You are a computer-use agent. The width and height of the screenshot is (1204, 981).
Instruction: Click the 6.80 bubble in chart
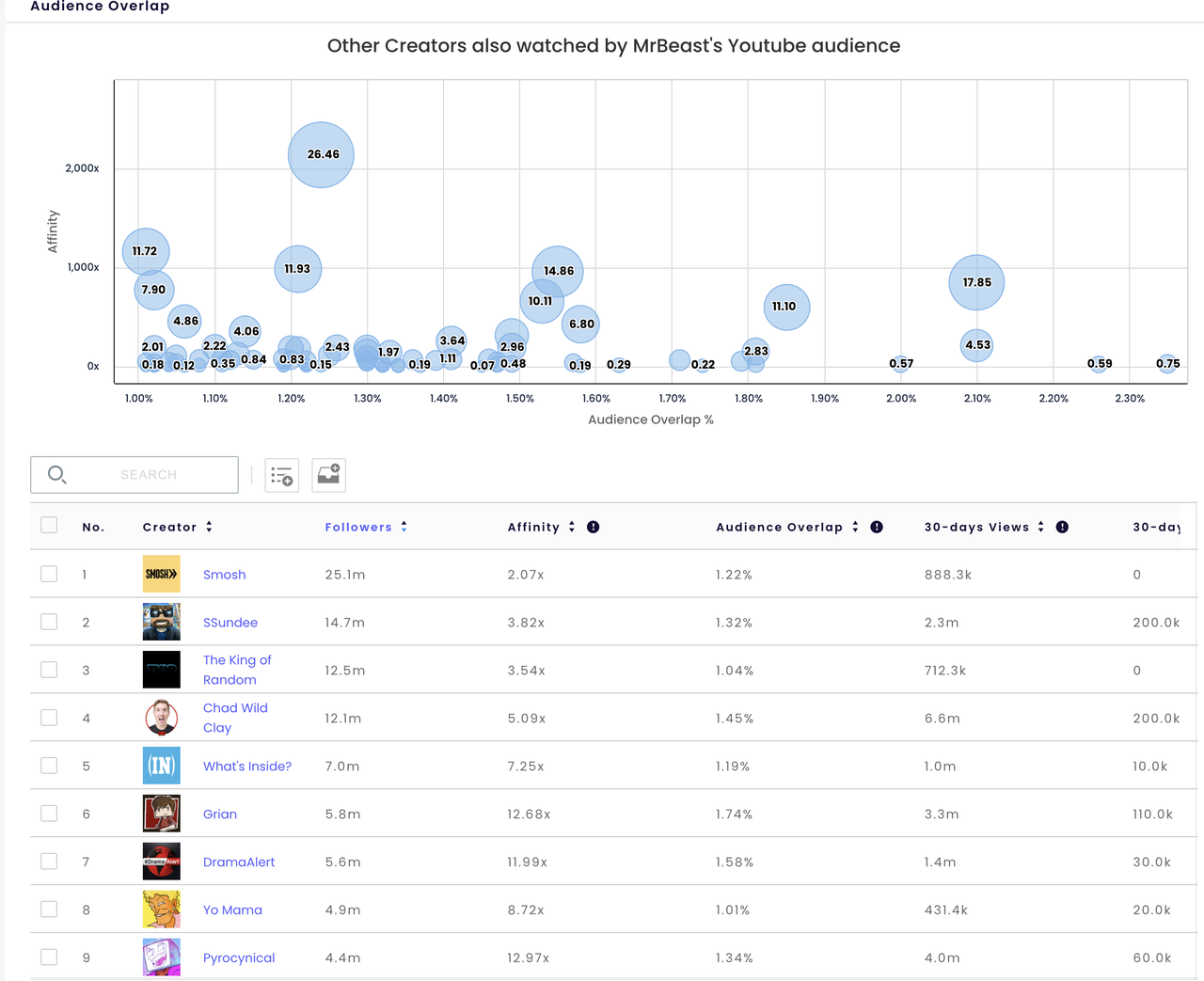(x=581, y=324)
